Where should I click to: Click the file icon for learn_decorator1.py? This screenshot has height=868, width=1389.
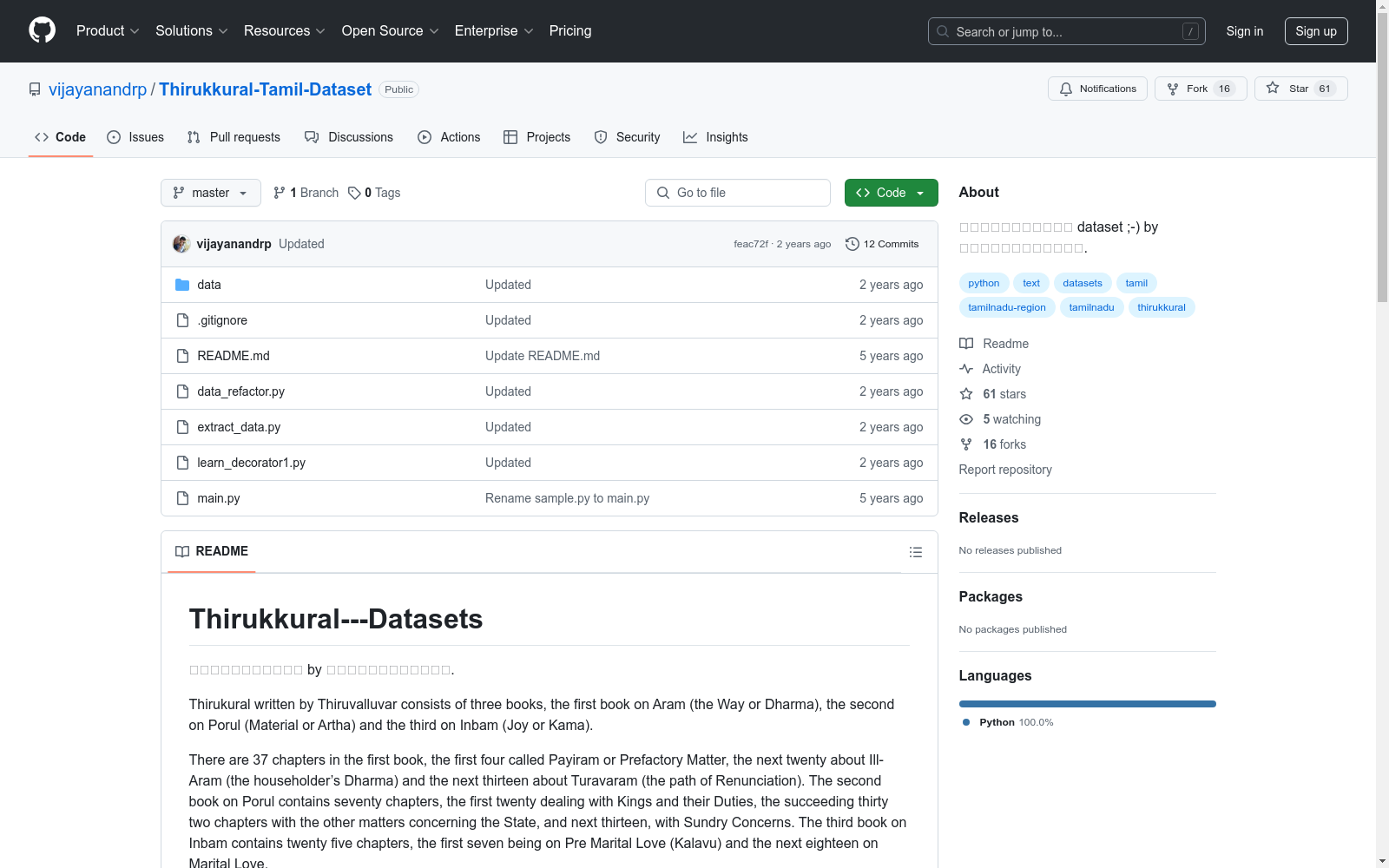pyautogui.click(x=182, y=463)
